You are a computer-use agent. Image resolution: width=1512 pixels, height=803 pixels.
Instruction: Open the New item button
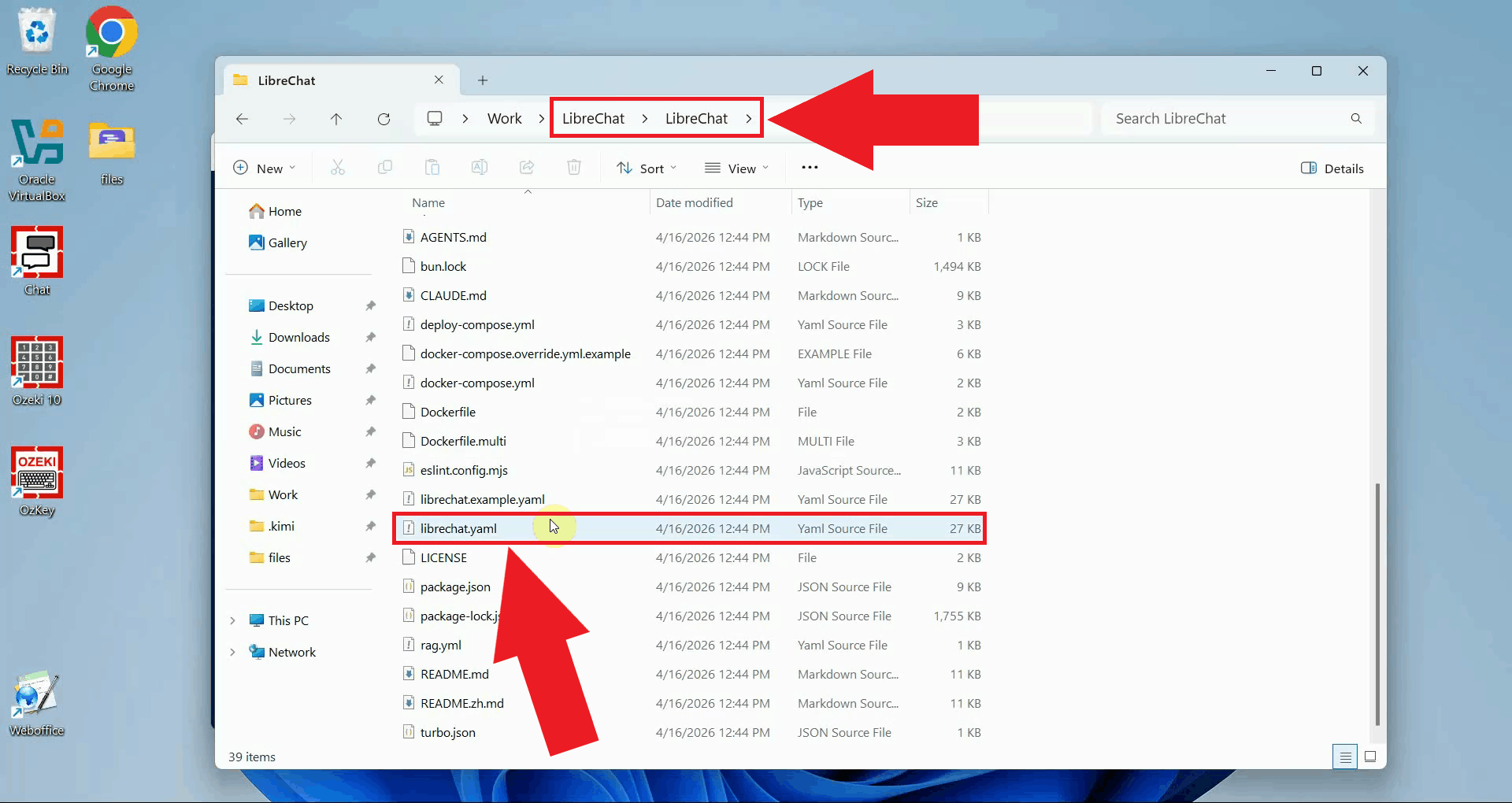pyautogui.click(x=265, y=168)
